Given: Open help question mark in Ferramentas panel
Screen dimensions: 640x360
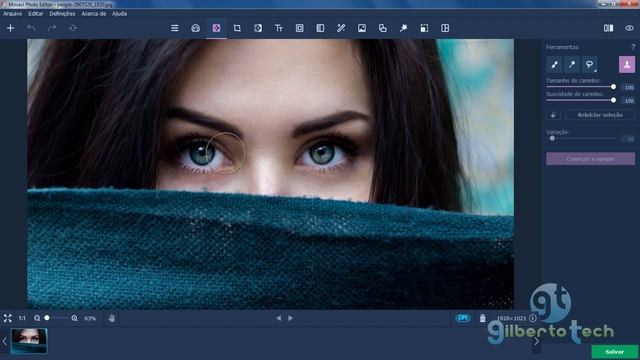Looking at the screenshot, I should (633, 47).
